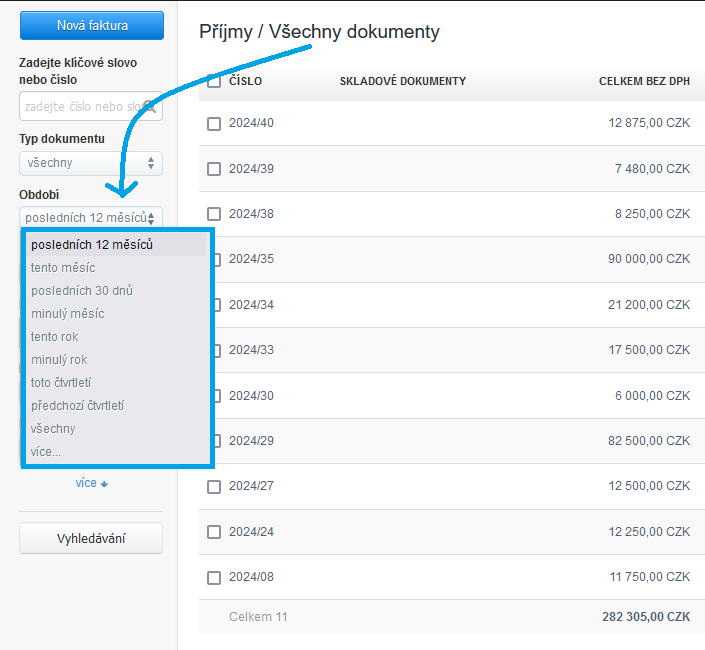The height and width of the screenshot is (650, 705).
Task: Open invoice number 2024/33
Action: 251,350
